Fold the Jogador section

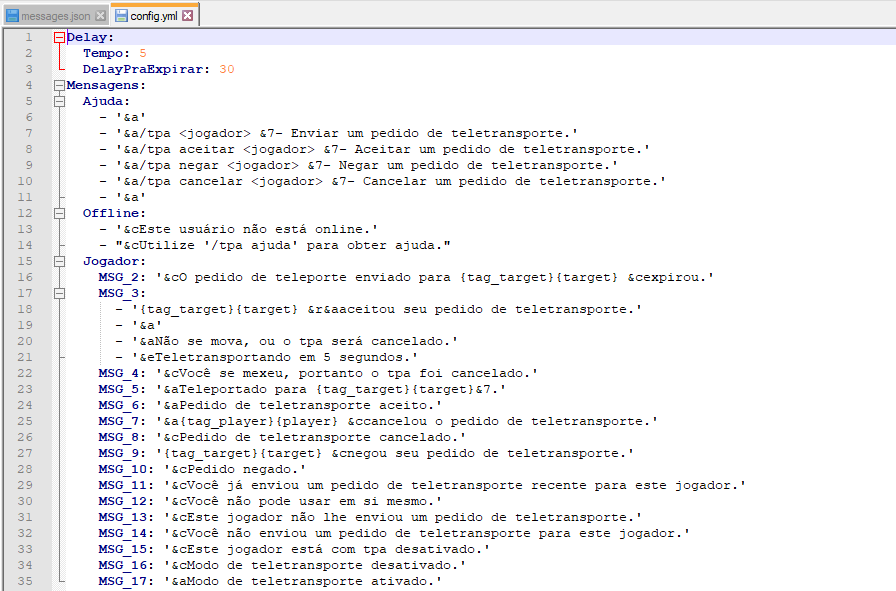(59, 261)
